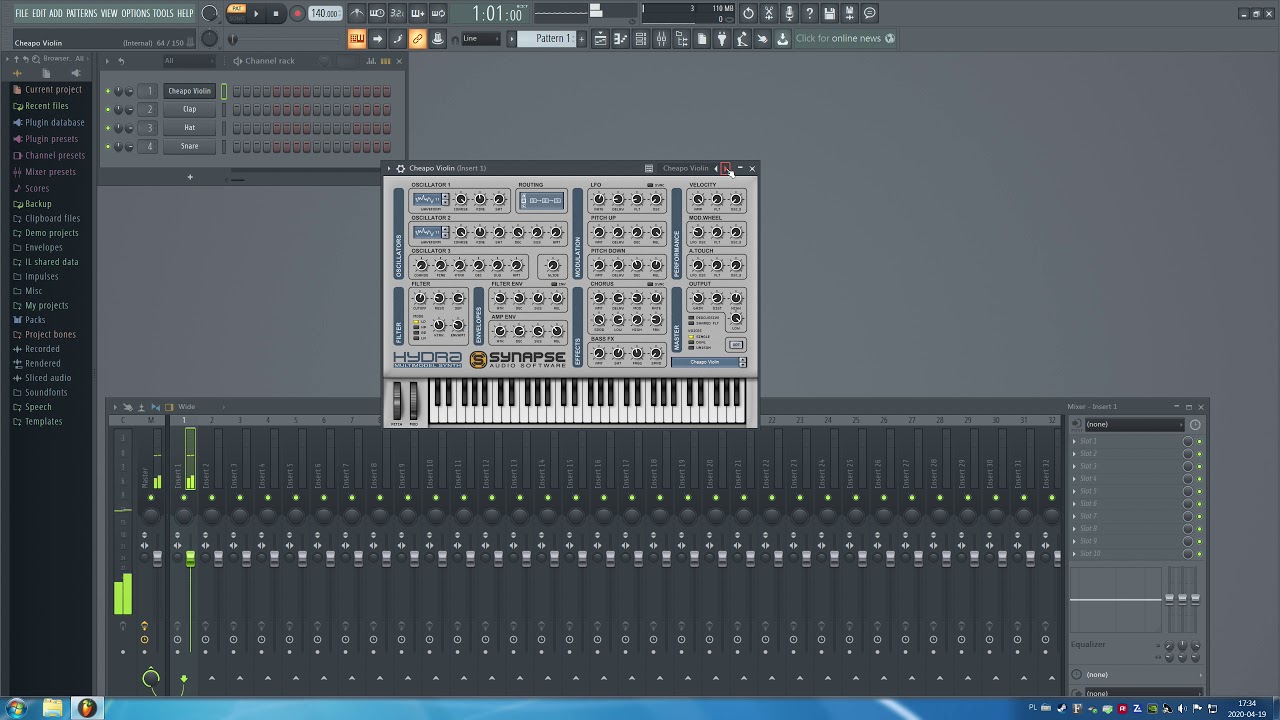
Task: Open the Channel rack view toolbar button
Action: pos(641,39)
